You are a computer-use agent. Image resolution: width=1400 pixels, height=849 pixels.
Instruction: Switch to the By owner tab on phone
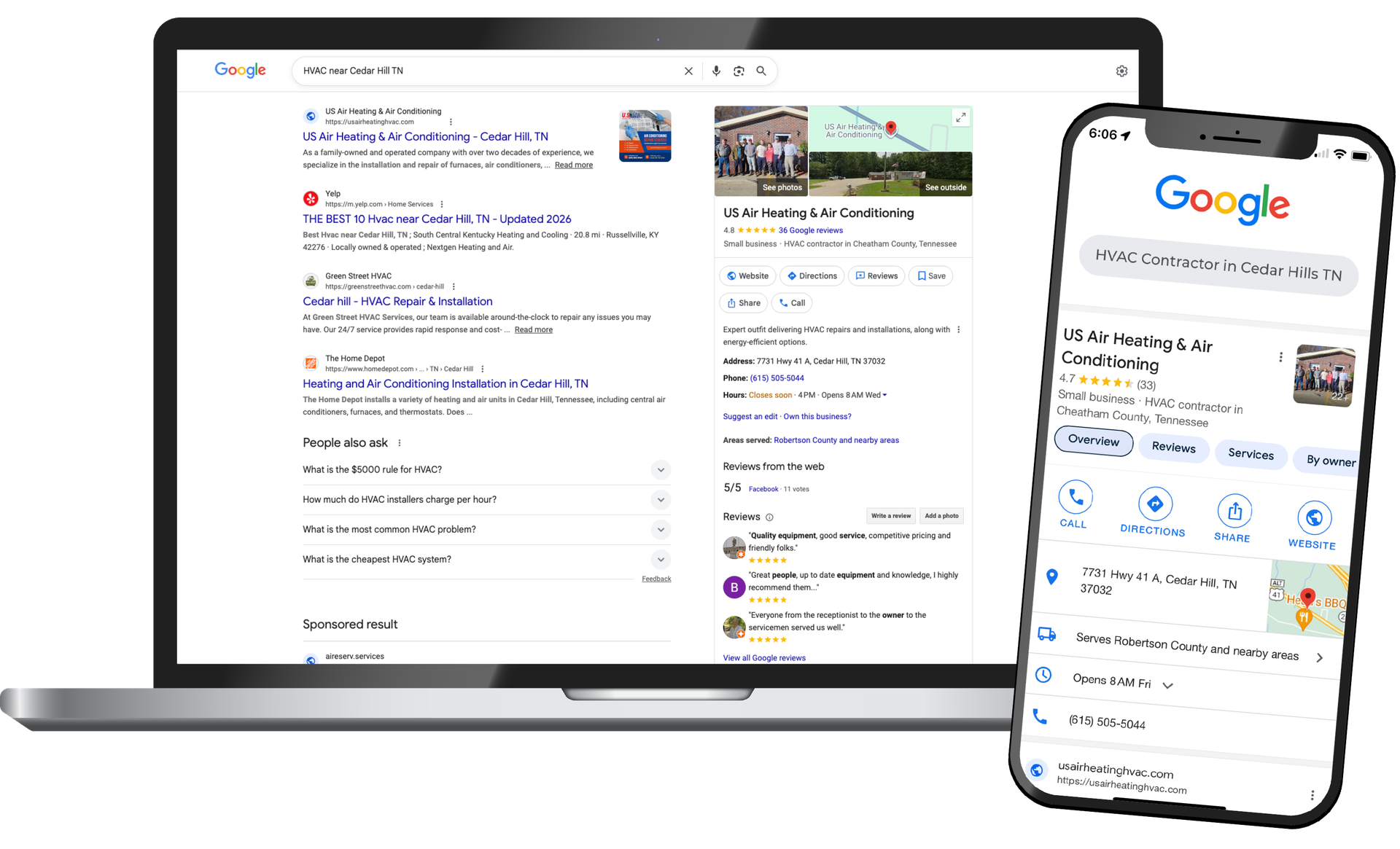tap(1327, 461)
